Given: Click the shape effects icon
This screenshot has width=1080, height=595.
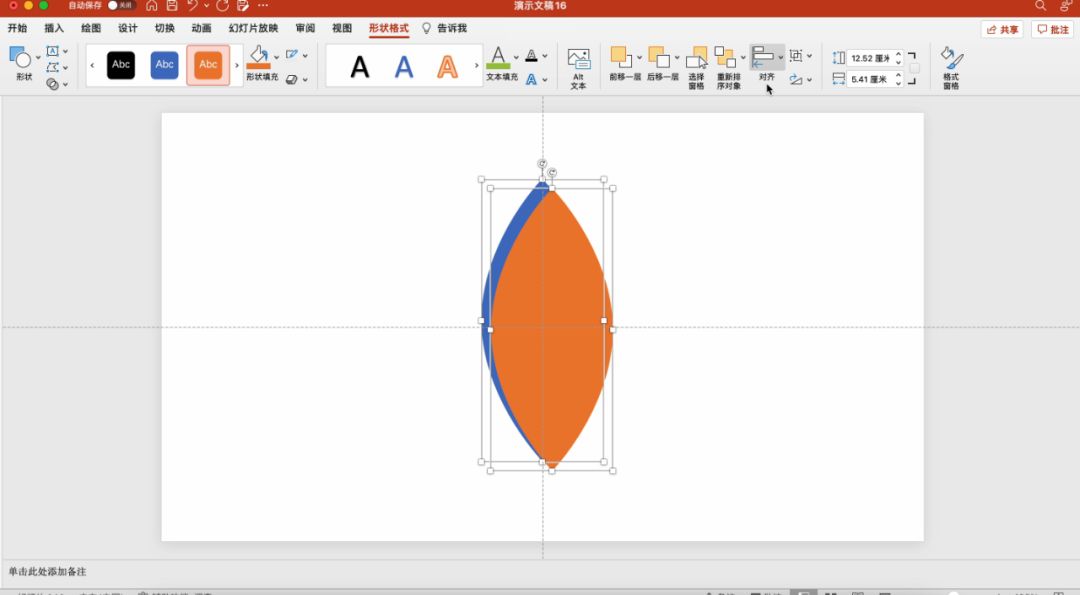Looking at the screenshot, I should 292,79.
